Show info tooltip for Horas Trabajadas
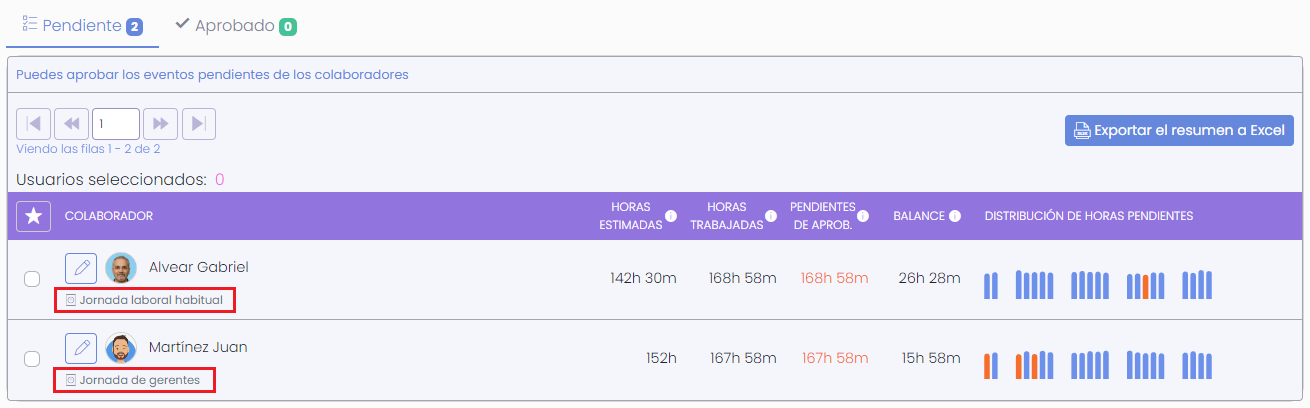 [x=771, y=216]
